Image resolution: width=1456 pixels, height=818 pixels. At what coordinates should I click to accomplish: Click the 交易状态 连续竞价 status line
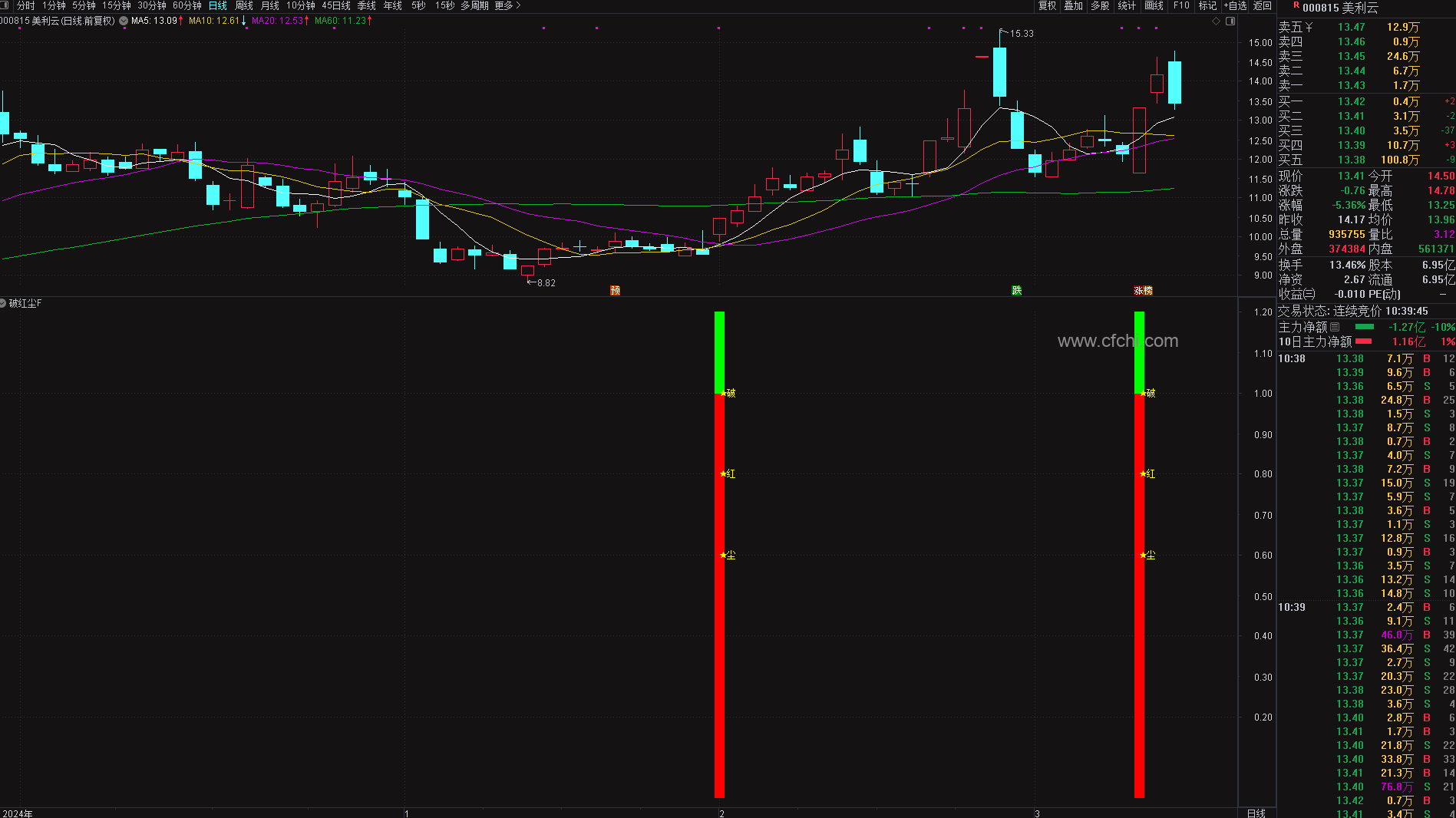click(1352, 311)
